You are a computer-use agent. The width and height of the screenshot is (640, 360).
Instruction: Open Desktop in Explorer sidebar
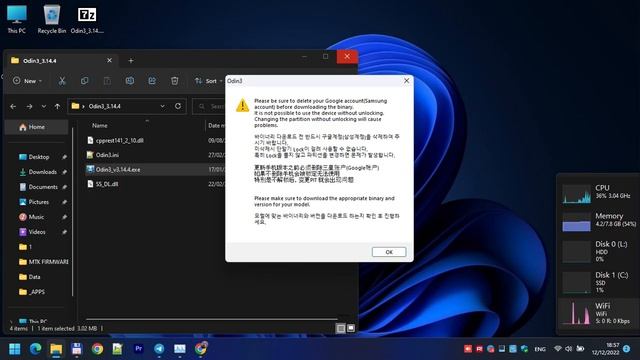pyautogui.click(x=38, y=157)
